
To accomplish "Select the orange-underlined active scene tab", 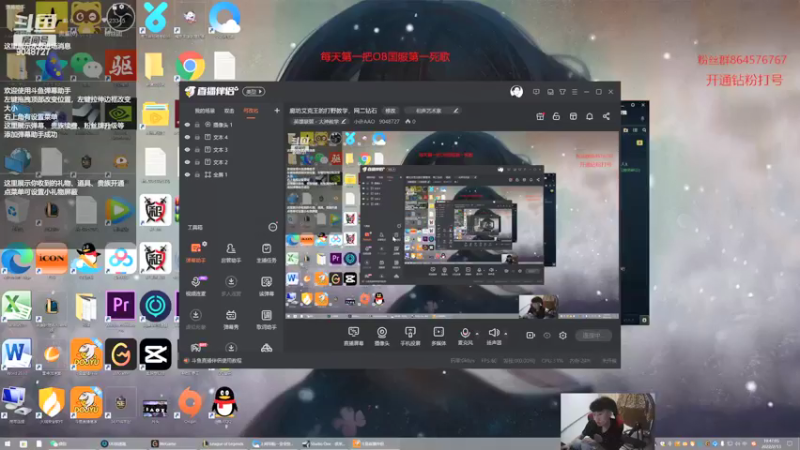I will tap(251, 111).
